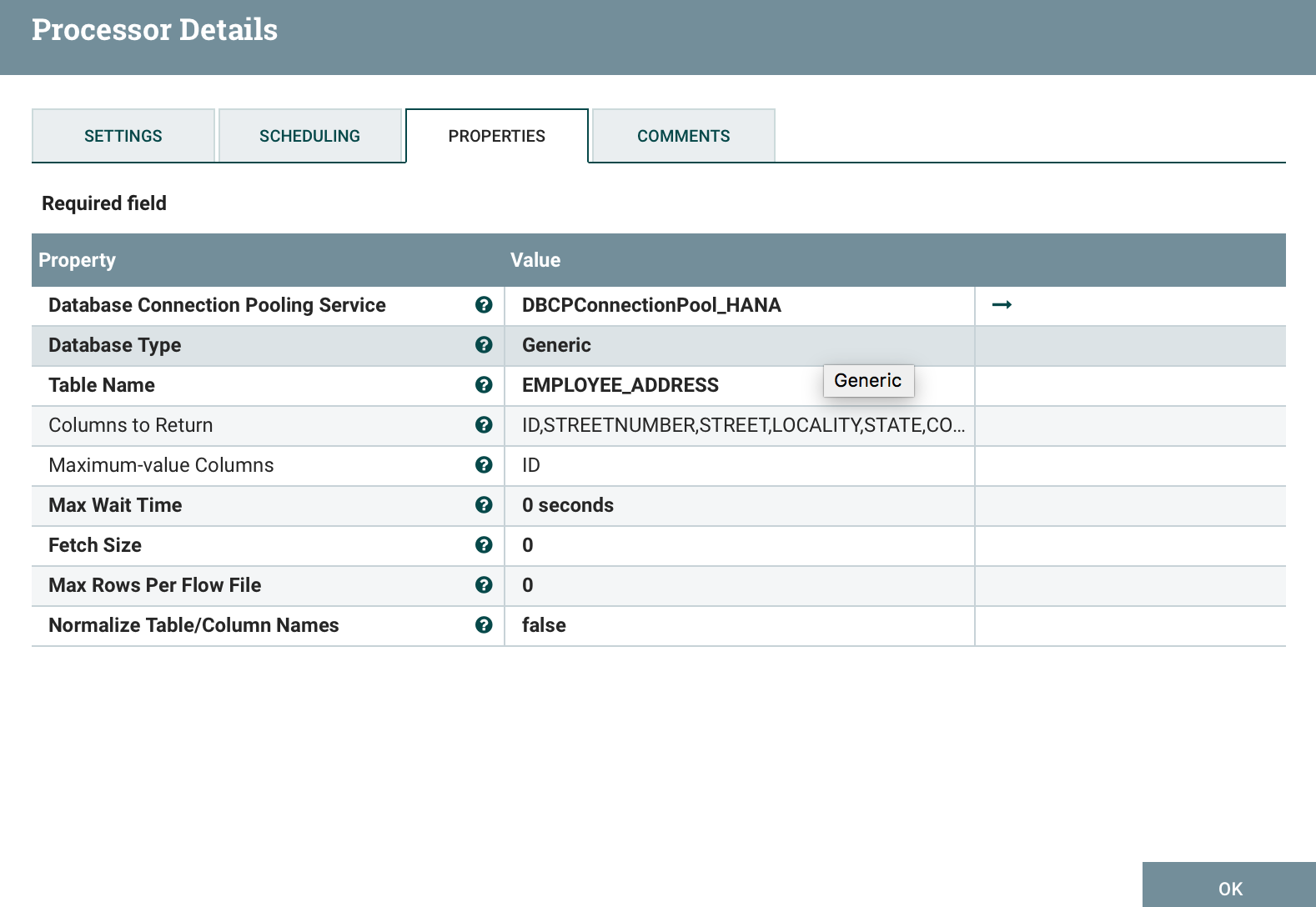This screenshot has width=1316, height=907.
Task: Click Max Rows Per Flow File help icon
Action: pos(484,585)
